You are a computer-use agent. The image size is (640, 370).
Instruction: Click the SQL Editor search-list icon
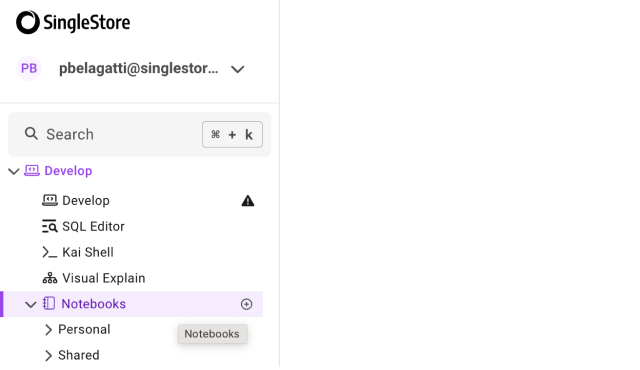tap(50, 226)
